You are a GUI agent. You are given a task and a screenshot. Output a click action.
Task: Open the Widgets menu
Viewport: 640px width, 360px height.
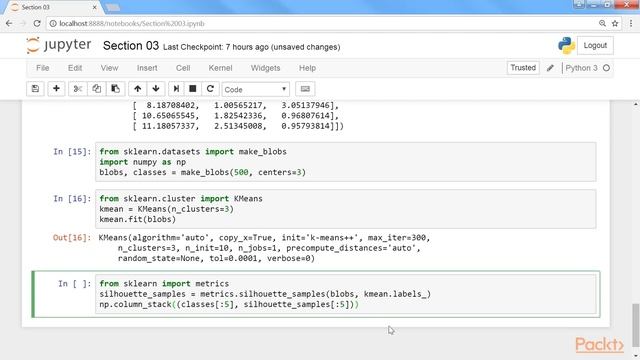coord(265,68)
